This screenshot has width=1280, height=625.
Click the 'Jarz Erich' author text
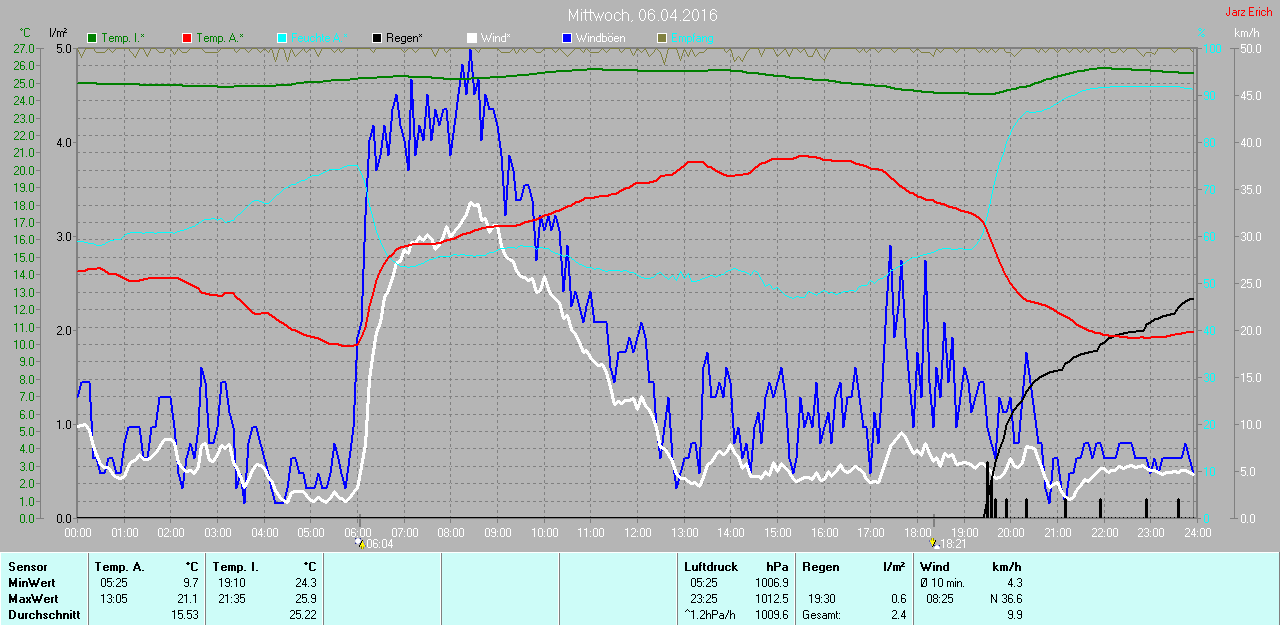pyautogui.click(x=1248, y=12)
